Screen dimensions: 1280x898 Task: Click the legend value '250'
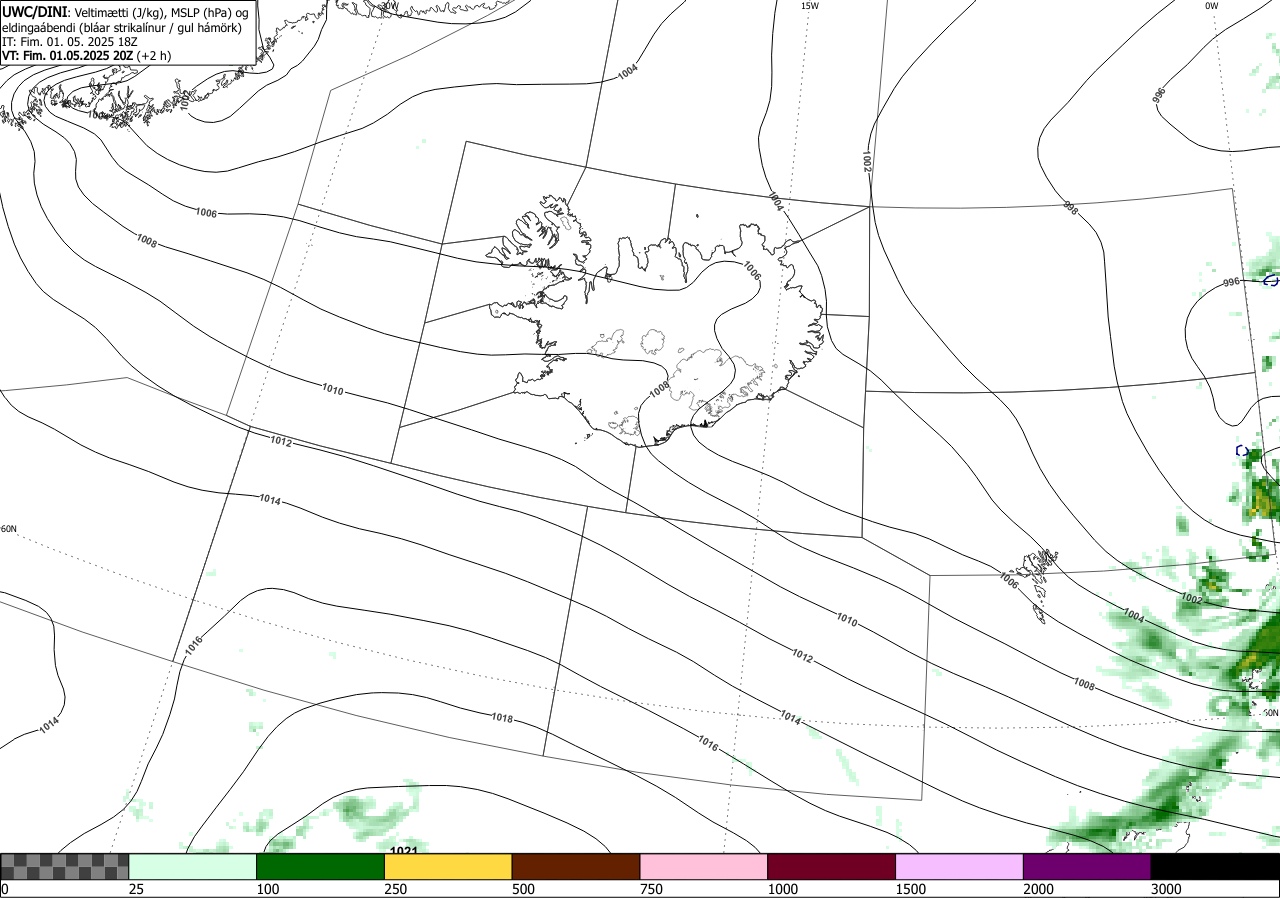pos(395,889)
